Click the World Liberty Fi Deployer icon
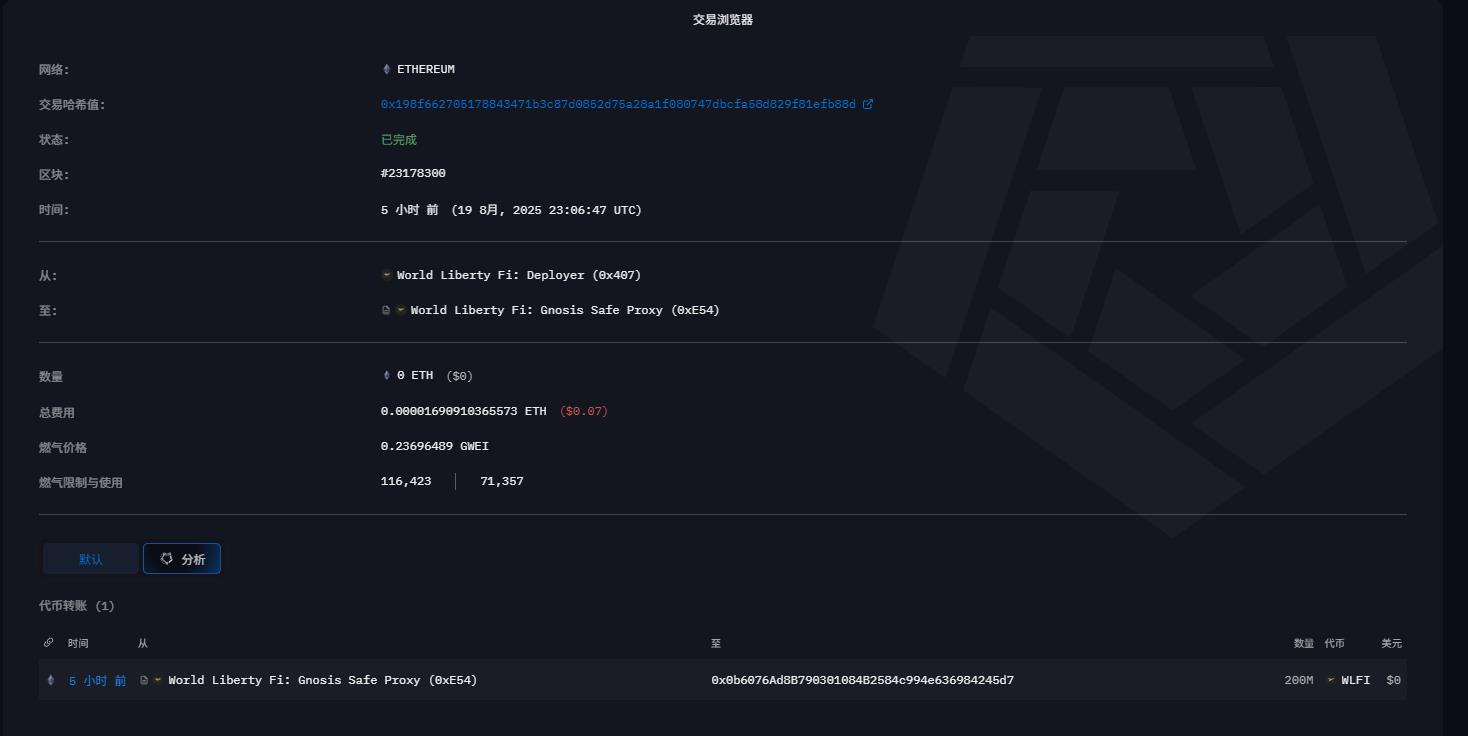The width and height of the screenshot is (1468, 736). click(x=387, y=275)
